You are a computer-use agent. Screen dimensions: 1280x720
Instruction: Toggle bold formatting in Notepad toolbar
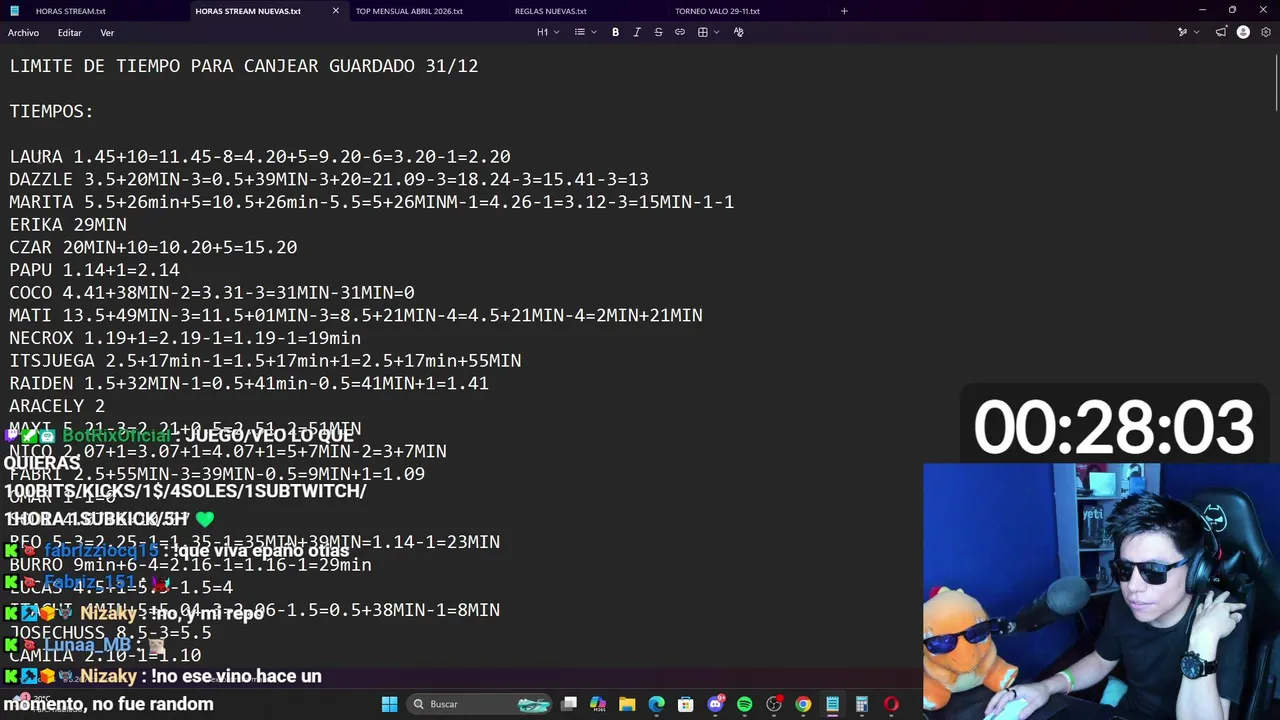click(615, 32)
